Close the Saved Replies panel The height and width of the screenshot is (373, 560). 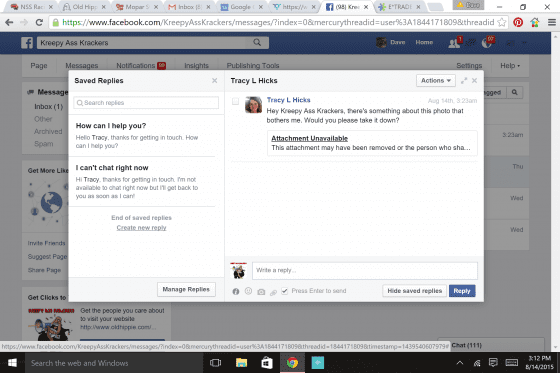pyautogui.click(x=215, y=81)
